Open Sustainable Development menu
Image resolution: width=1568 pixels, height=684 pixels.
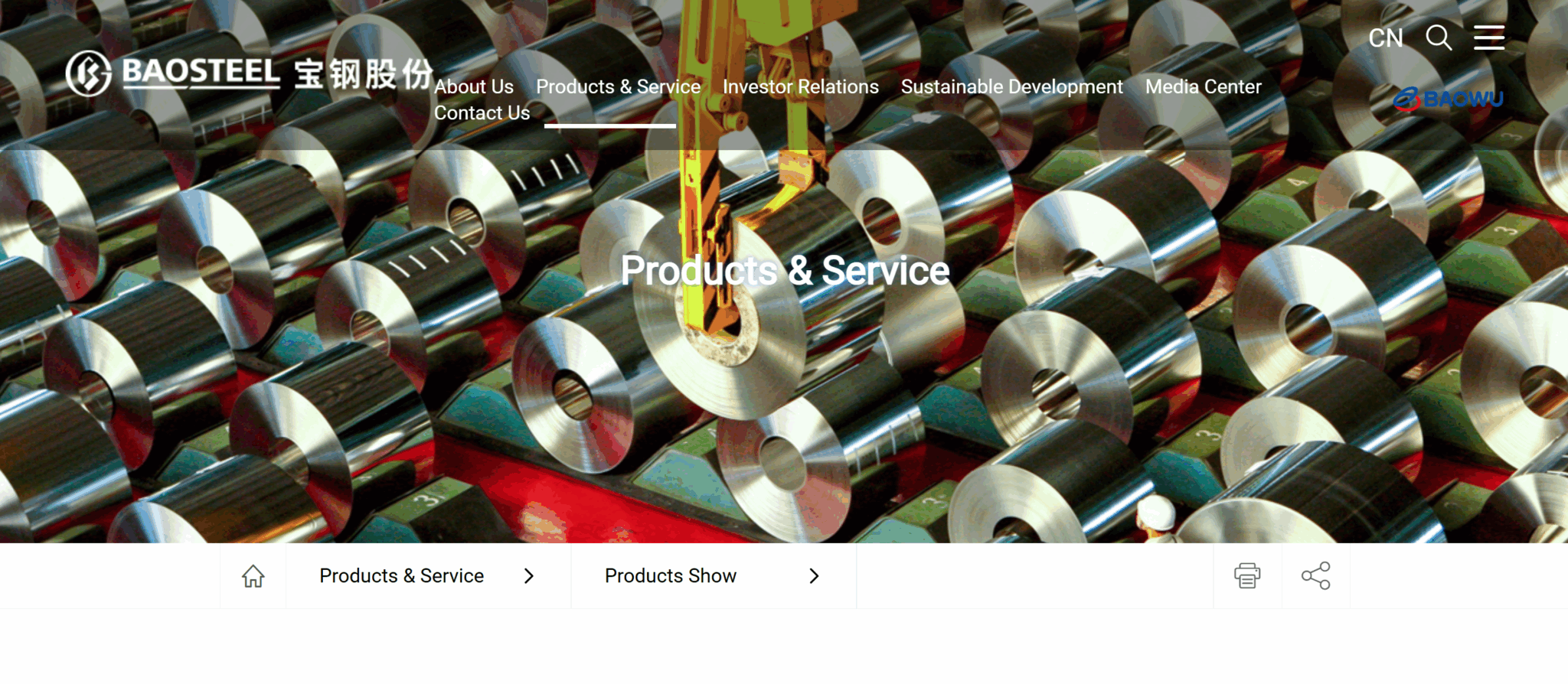[1012, 87]
